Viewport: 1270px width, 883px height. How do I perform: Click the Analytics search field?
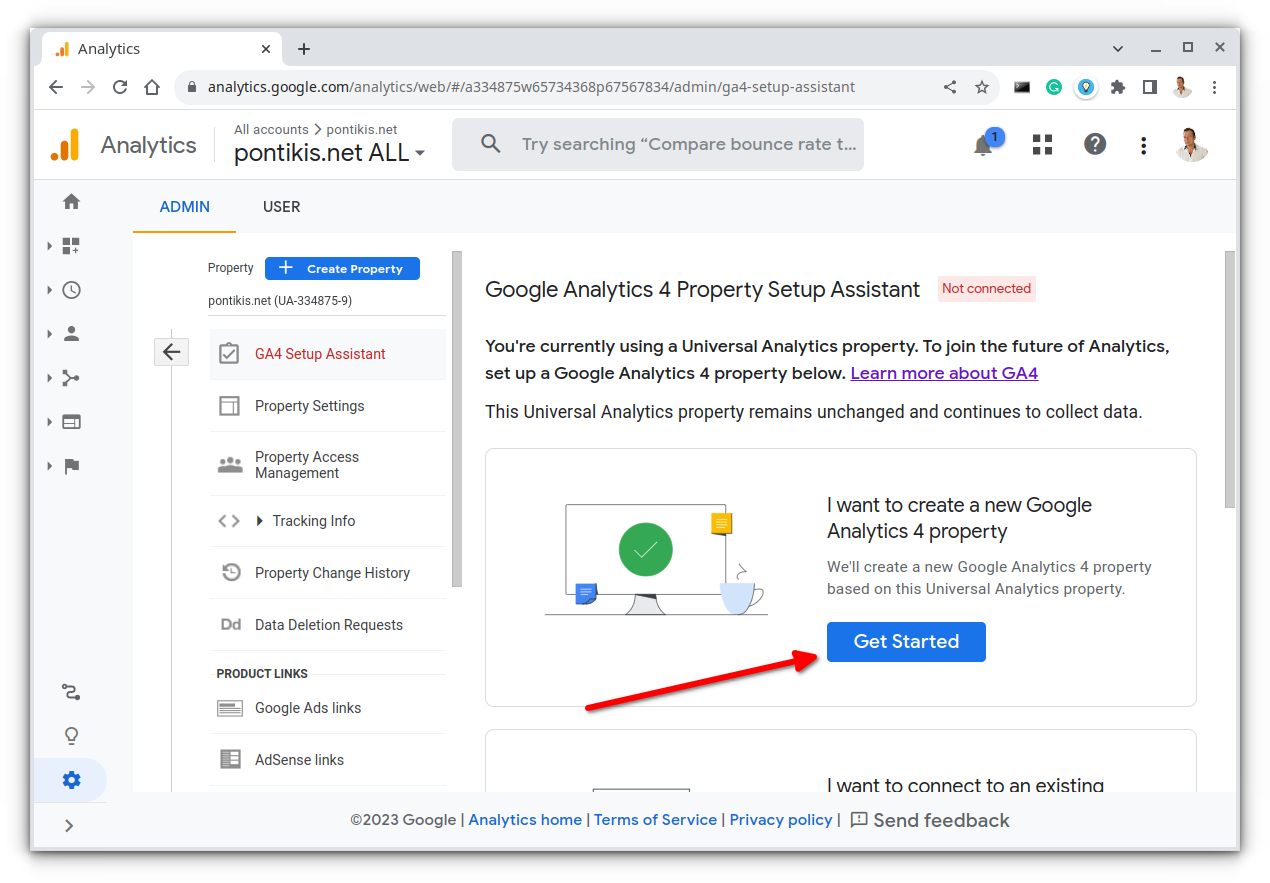click(x=658, y=145)
